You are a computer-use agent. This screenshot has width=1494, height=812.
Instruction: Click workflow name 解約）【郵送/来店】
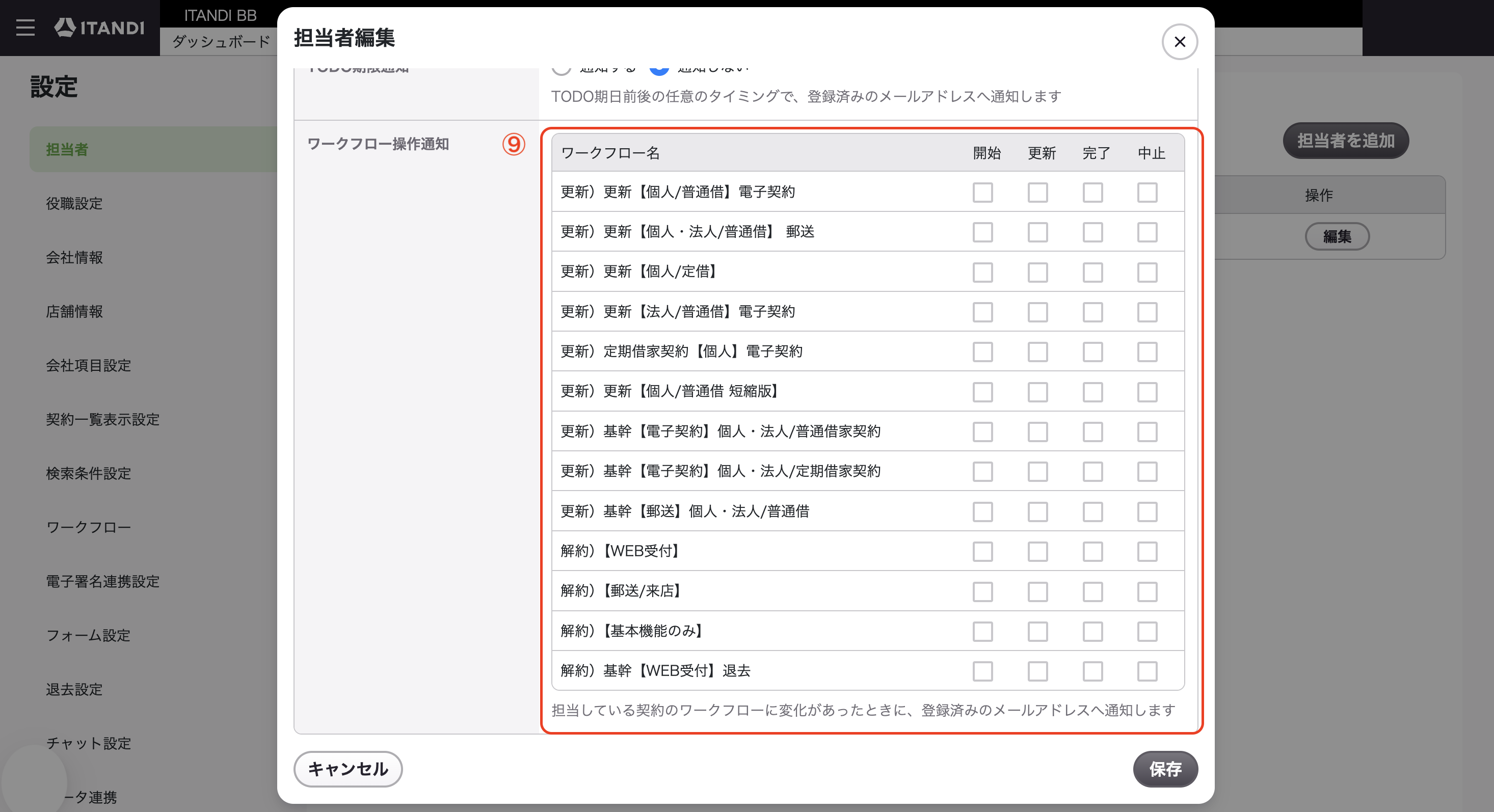(621, 590)
